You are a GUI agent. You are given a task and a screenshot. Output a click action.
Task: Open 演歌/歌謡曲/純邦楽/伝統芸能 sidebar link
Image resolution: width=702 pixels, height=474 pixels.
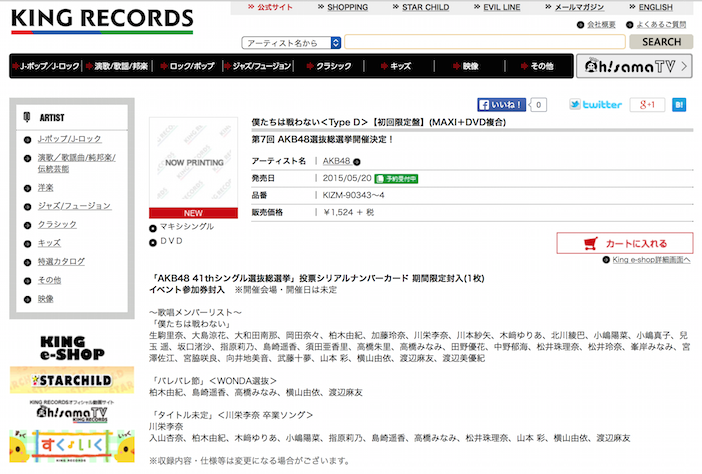coord(77,163)
